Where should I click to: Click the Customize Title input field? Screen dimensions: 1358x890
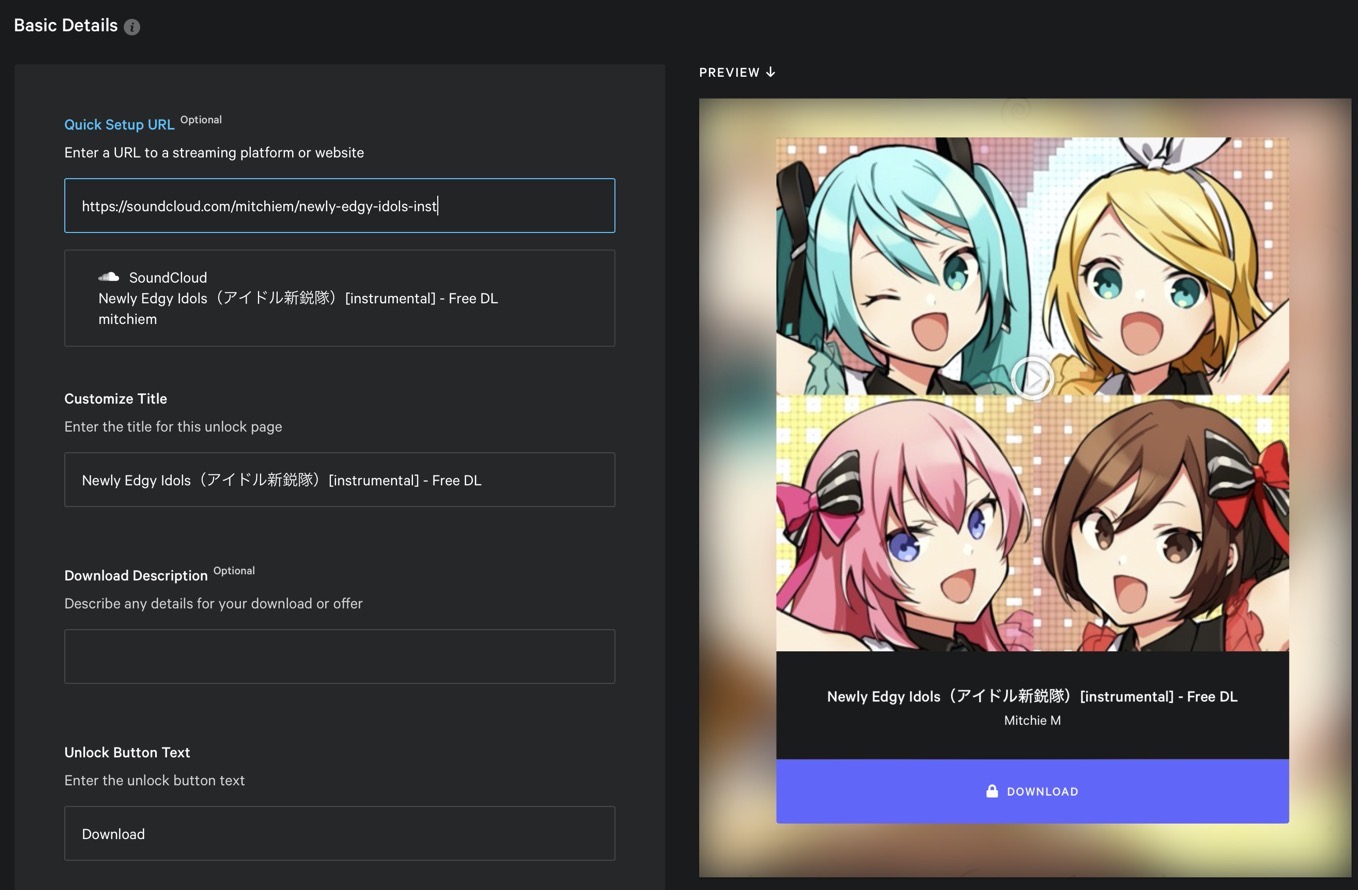coord(340,480)
